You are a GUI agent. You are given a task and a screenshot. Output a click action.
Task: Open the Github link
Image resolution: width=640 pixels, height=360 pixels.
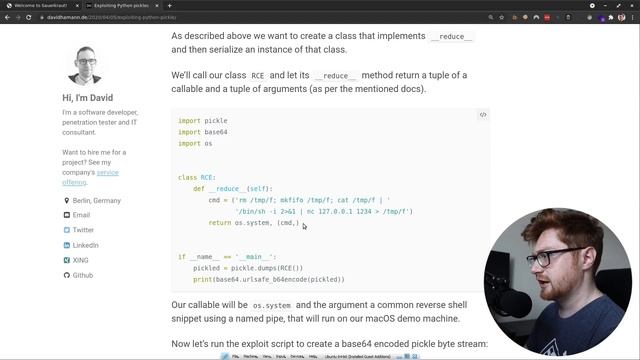83,275
